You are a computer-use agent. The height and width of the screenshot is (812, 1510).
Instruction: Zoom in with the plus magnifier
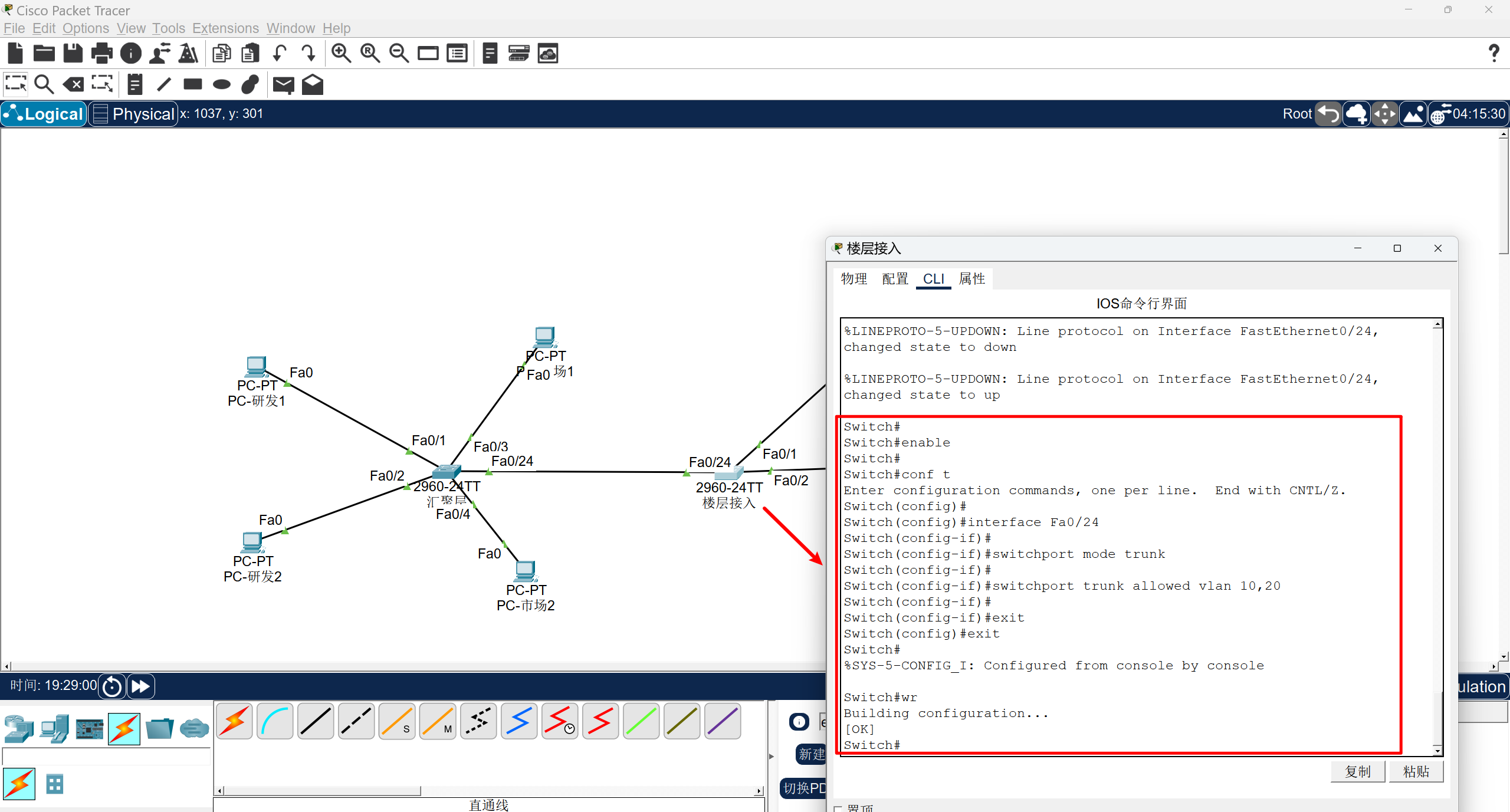pos(341,54)
